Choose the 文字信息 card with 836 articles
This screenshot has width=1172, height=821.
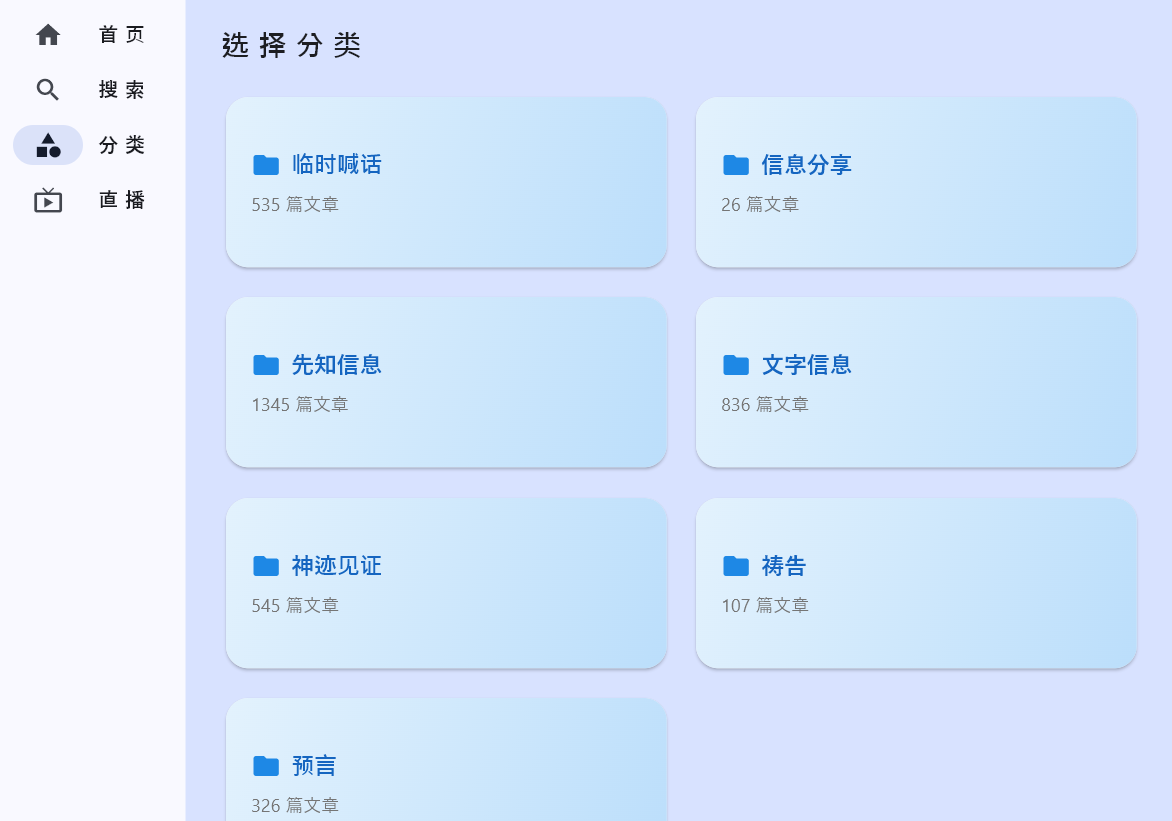pyautogui.click(x=916, y=382)
